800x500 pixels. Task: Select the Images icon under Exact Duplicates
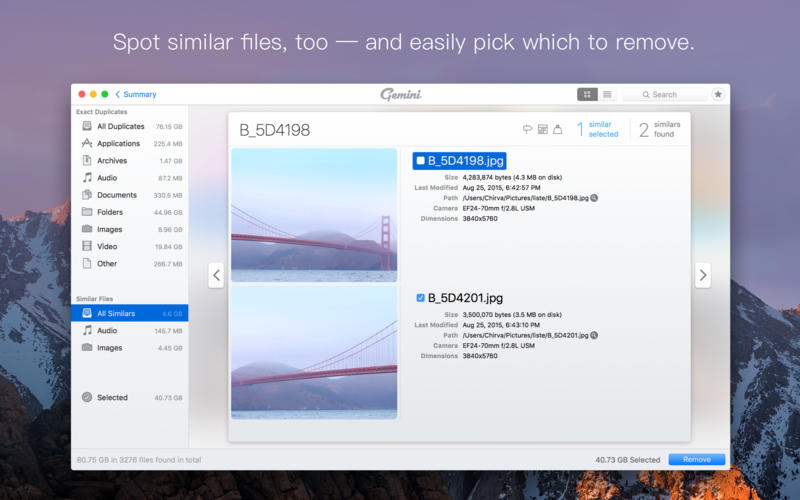click(x=87, y=229)
